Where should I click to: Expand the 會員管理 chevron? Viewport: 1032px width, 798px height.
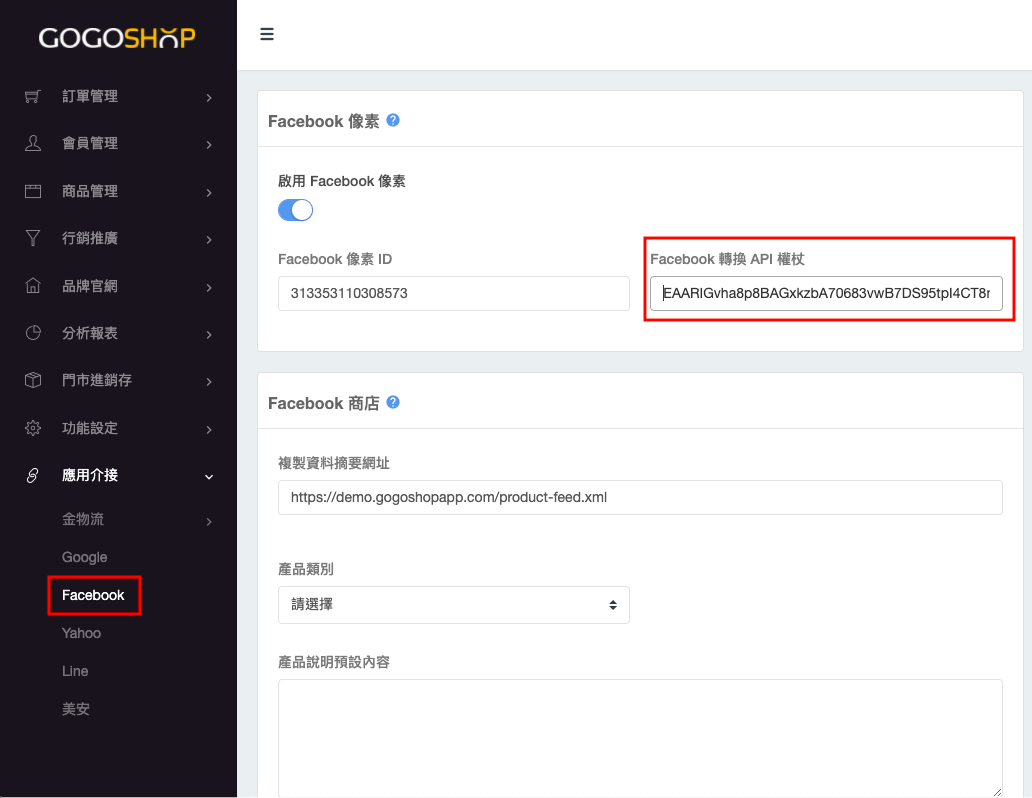pyautogui.click(x=209, y=145)
